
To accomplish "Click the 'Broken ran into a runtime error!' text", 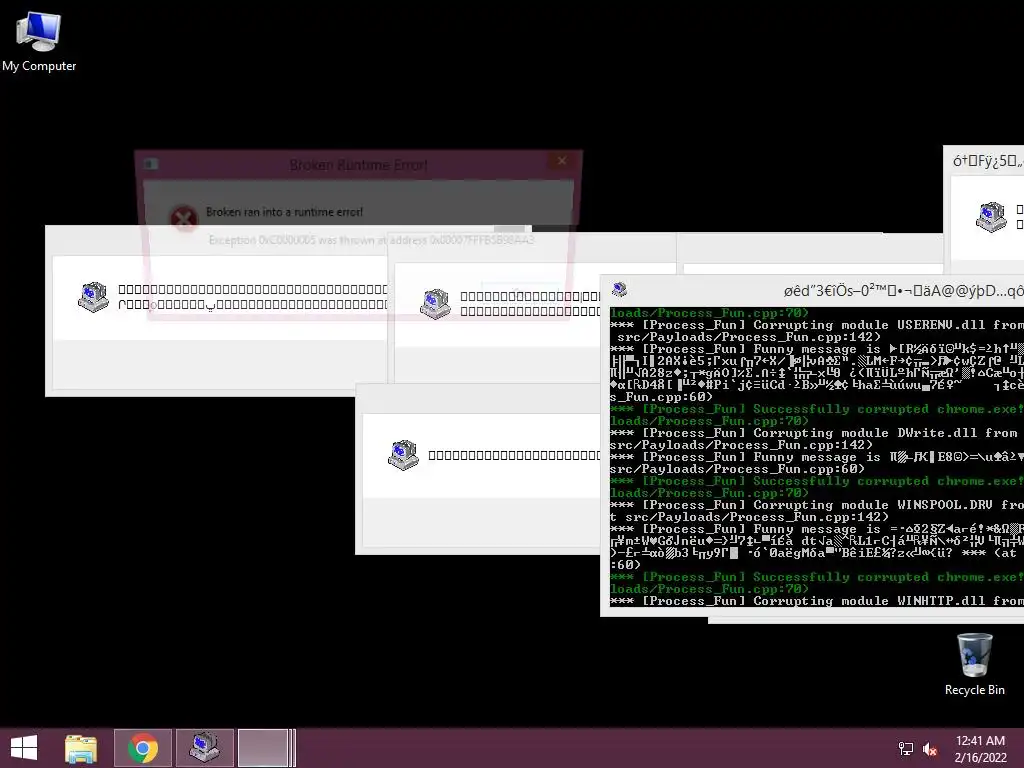I will pos(284,212).
